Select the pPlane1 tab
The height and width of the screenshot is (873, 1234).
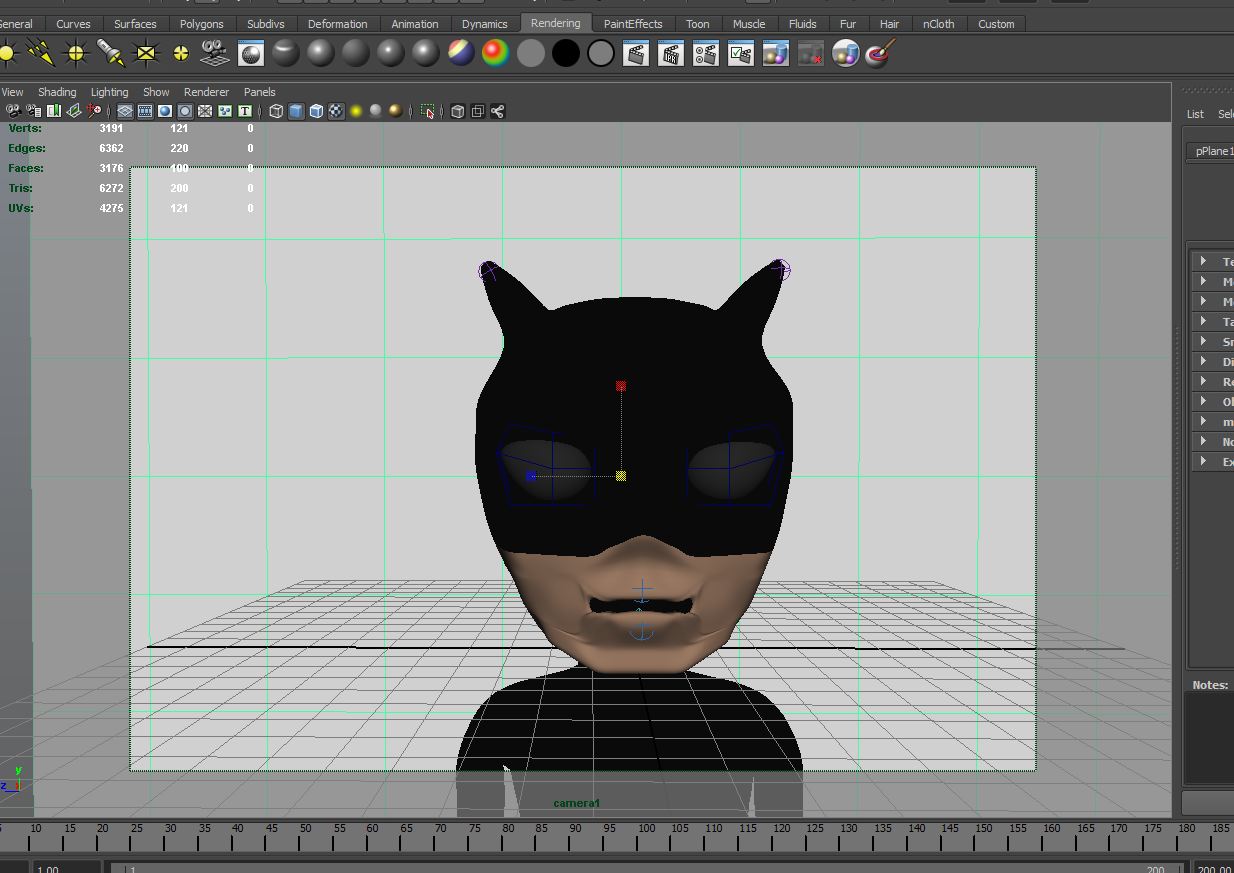pos(1211,151)
